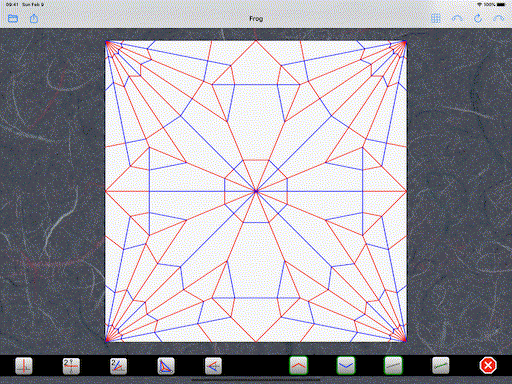Toggle the gray auxiliary line type
Screen dimensions: 512x384
coord(393,365)
